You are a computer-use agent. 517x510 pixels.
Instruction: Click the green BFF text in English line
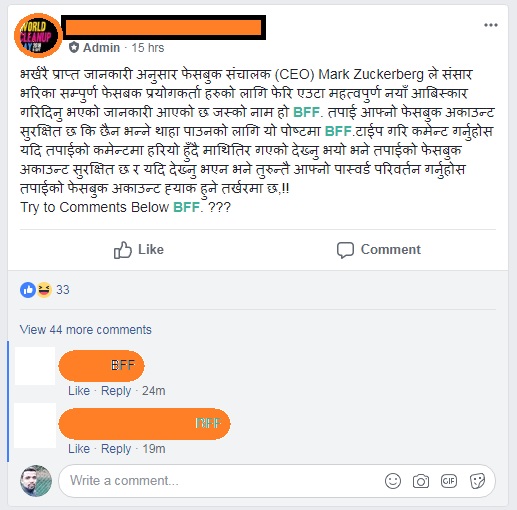click(x=186, y=207)
